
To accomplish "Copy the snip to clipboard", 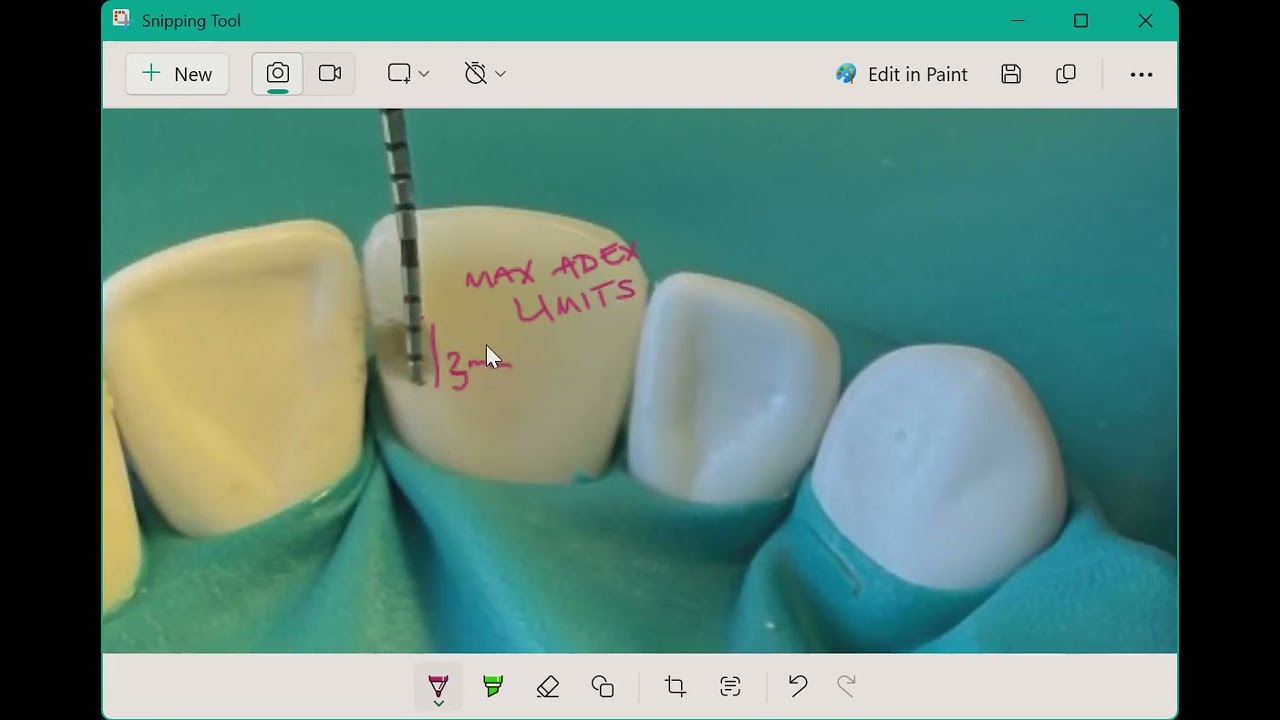I will pyautogui.click(x=1066, y=74).
